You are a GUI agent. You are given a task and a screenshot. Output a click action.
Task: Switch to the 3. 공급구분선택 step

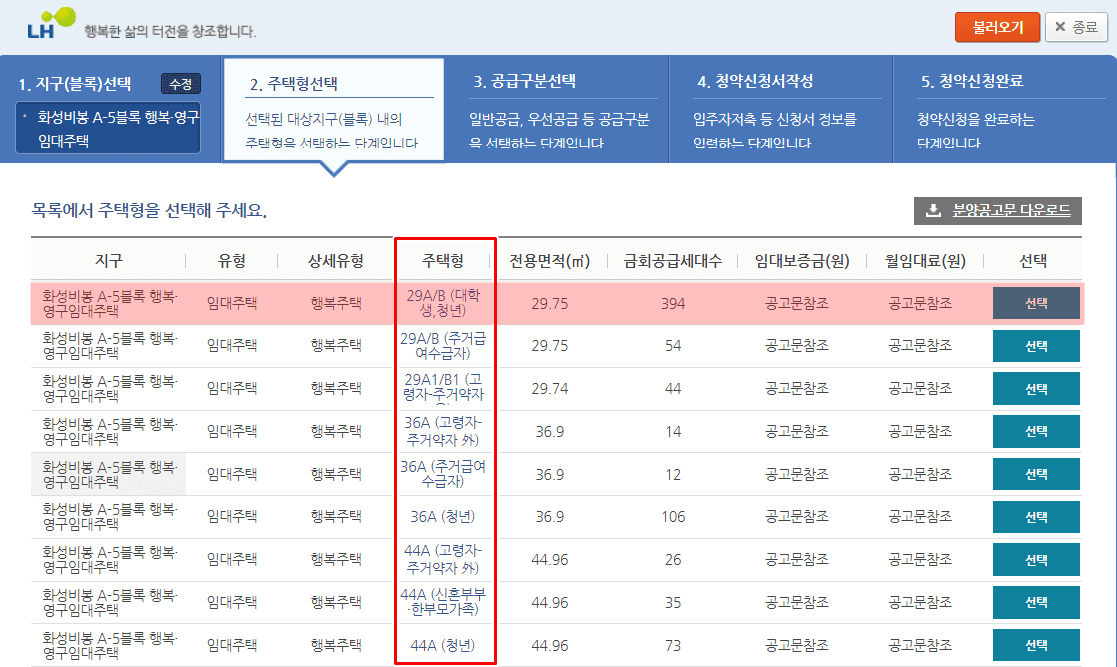tap(525, 82)
